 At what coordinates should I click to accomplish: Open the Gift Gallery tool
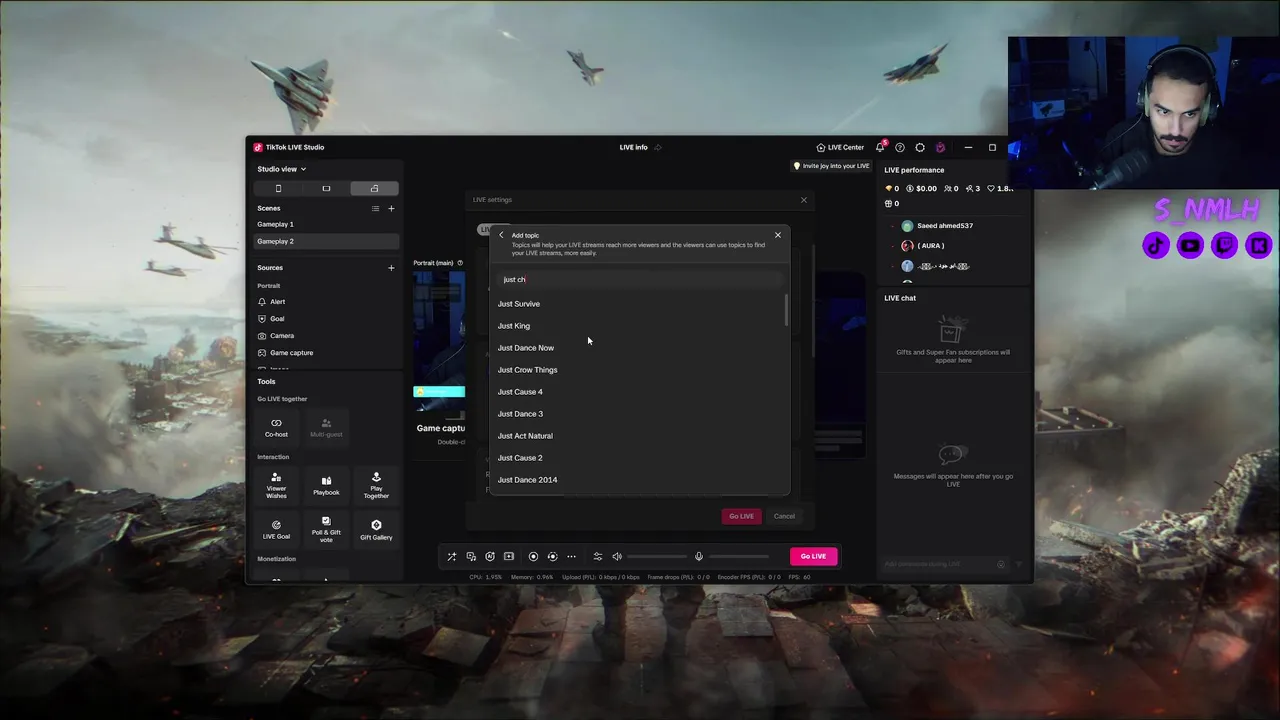point(376,530)
